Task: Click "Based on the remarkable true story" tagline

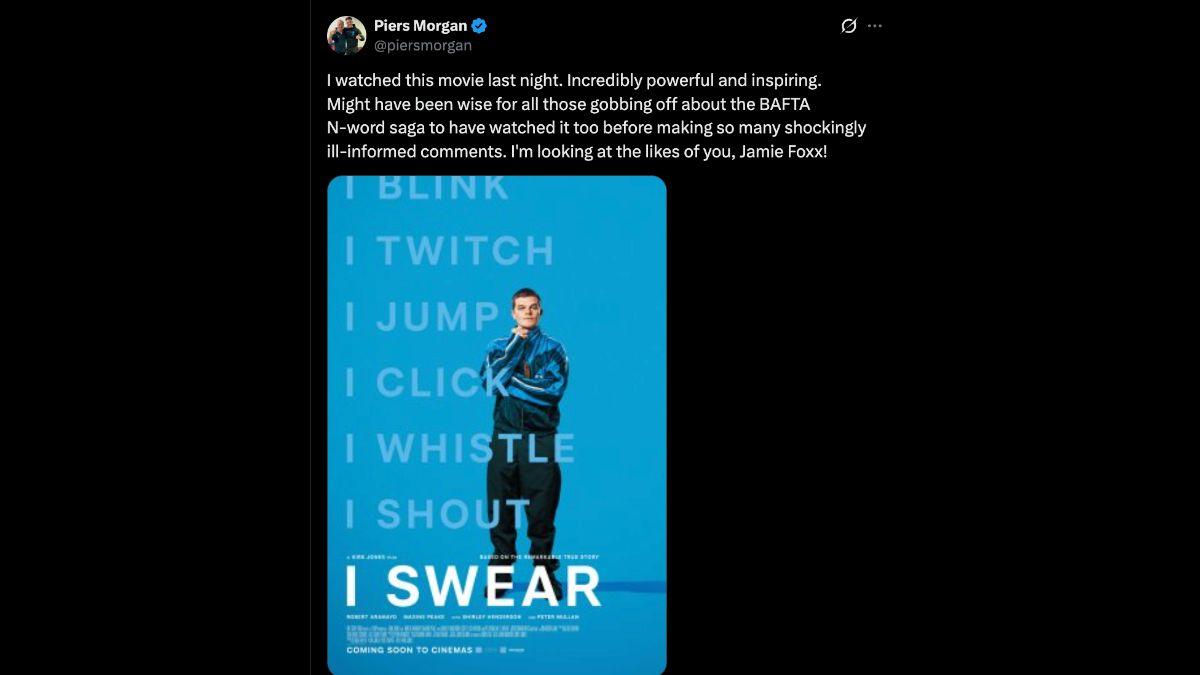Action: (x=539, y=557)
